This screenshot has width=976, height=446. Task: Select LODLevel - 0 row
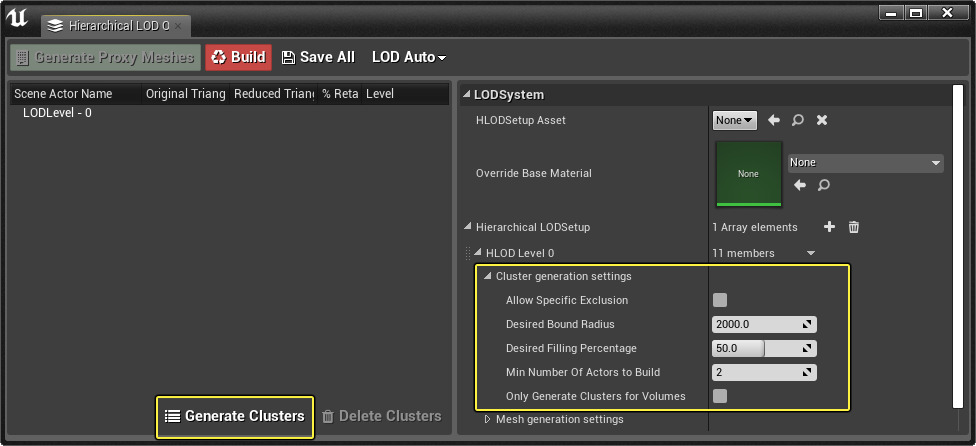tap(57, 113)
